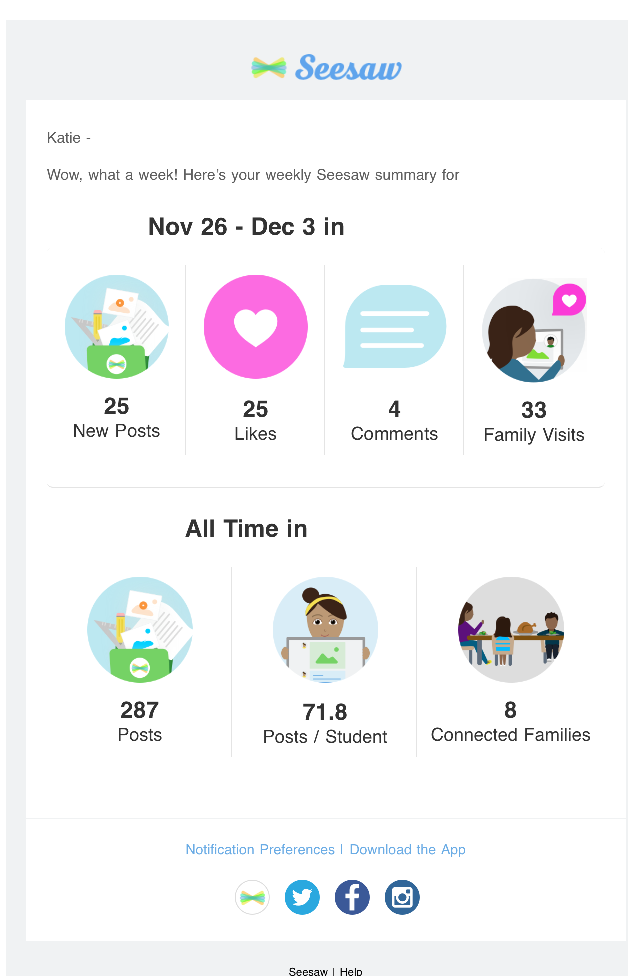
Task: Open the Notification Preferences link
Action: pyautogui.click(x=260, y=850)
